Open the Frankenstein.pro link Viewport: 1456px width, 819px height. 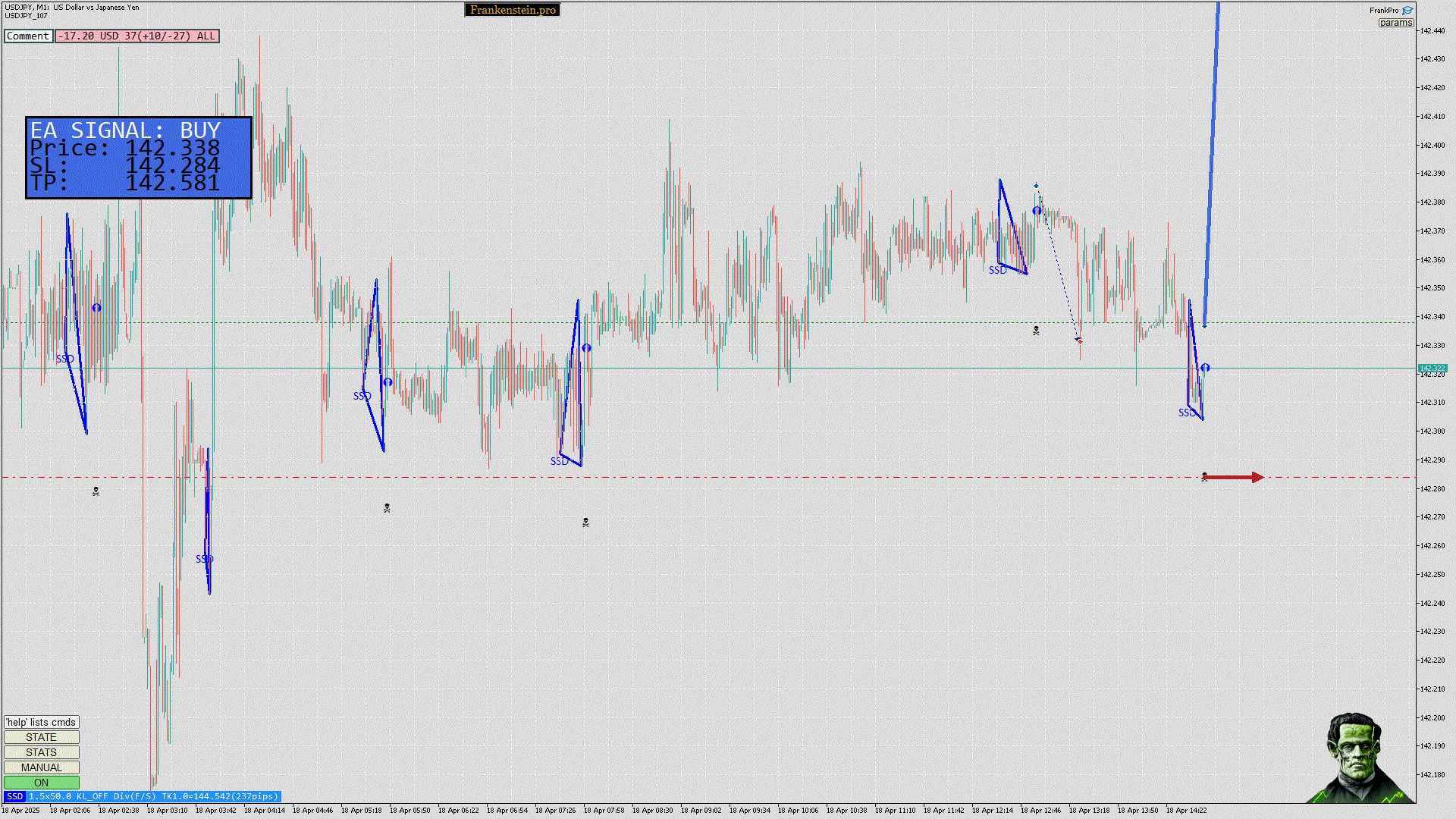click(513, 10)
